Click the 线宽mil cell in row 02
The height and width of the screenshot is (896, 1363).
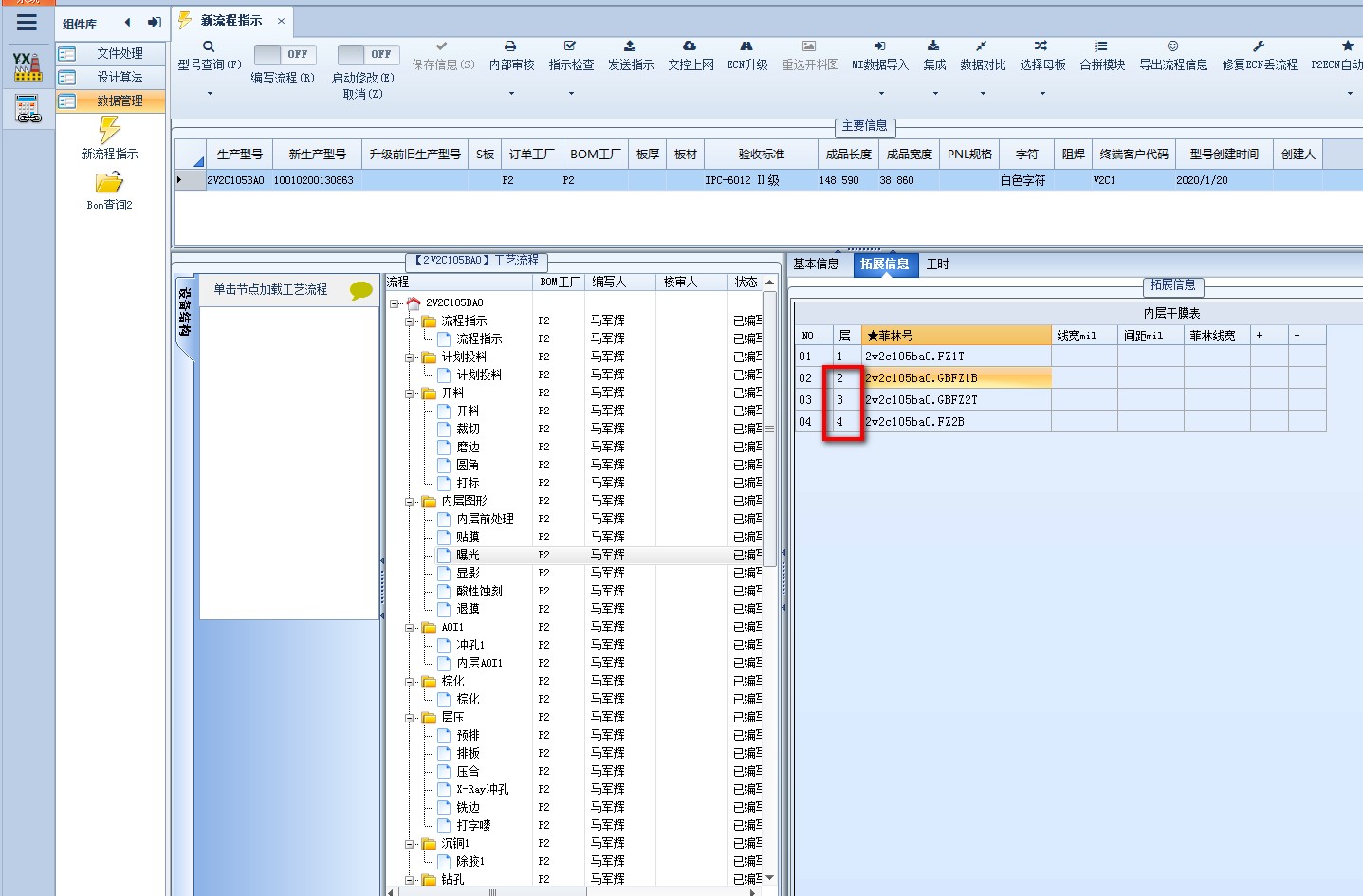1084,378
